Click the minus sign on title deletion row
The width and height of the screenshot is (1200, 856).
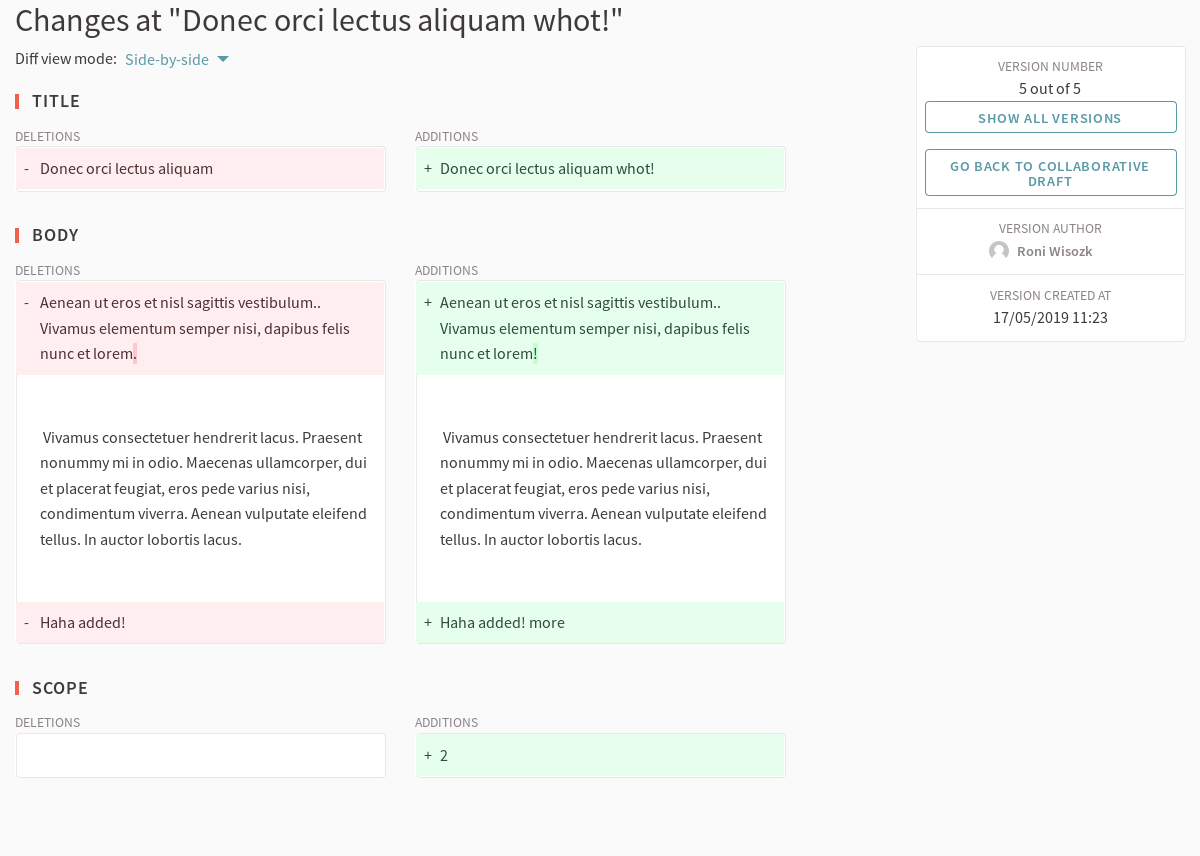pyautogui.click(x=26, y=168)
